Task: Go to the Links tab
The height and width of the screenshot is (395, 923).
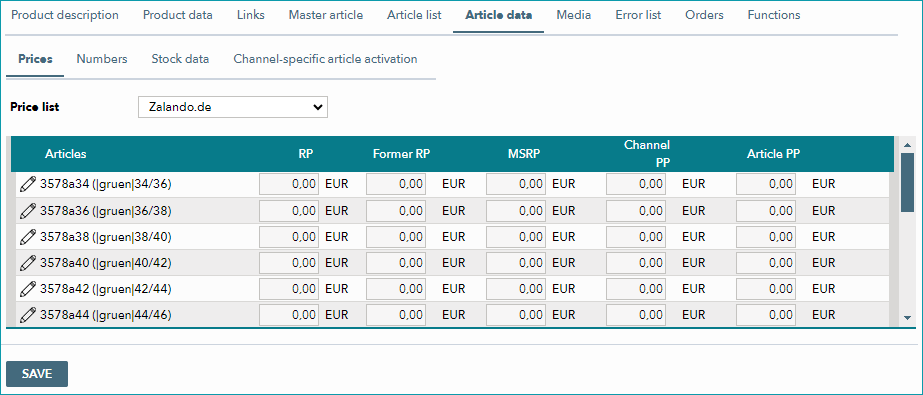Action: tap(251, 15)
